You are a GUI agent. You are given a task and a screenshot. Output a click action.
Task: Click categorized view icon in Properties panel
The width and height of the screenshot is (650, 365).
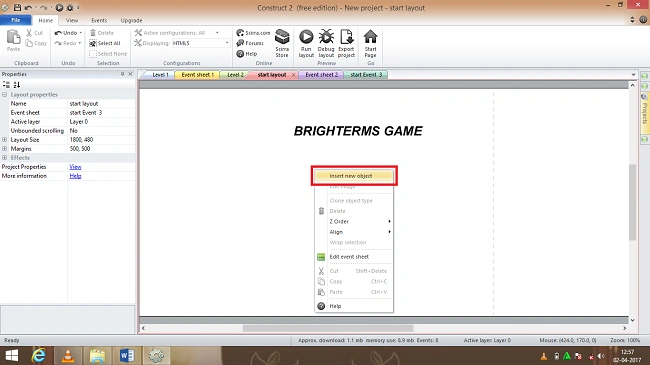pyautogui.click(x=6, y=85)
